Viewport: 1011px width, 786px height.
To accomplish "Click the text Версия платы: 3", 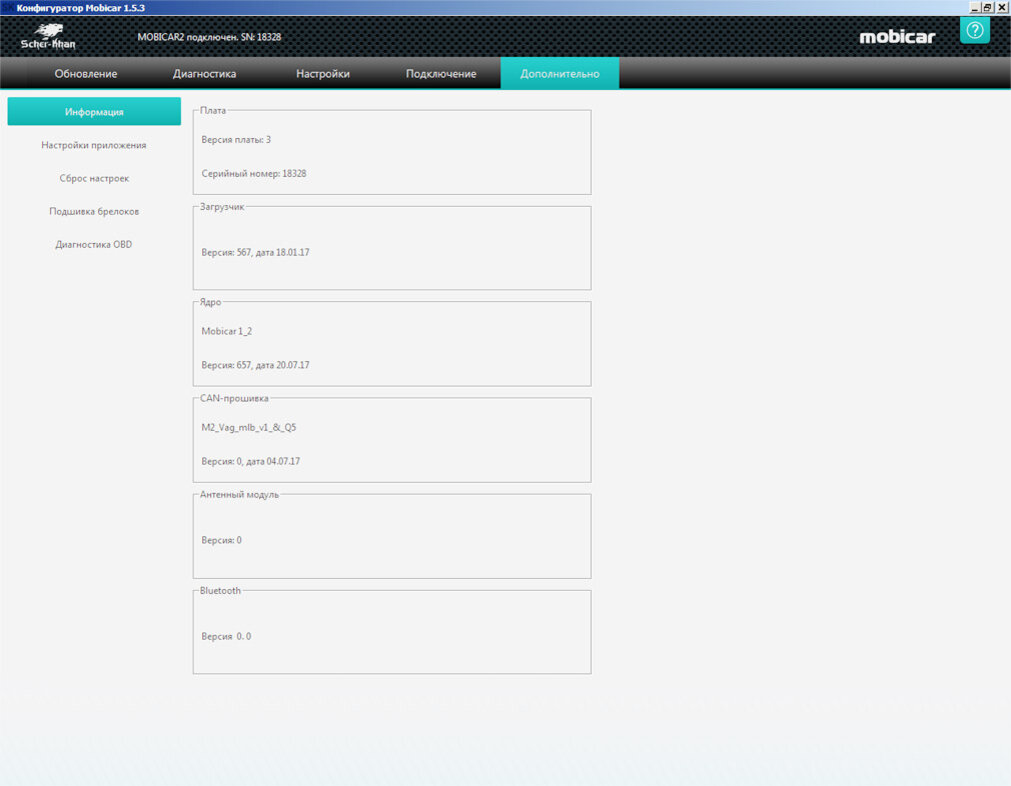I will (236, 139).
